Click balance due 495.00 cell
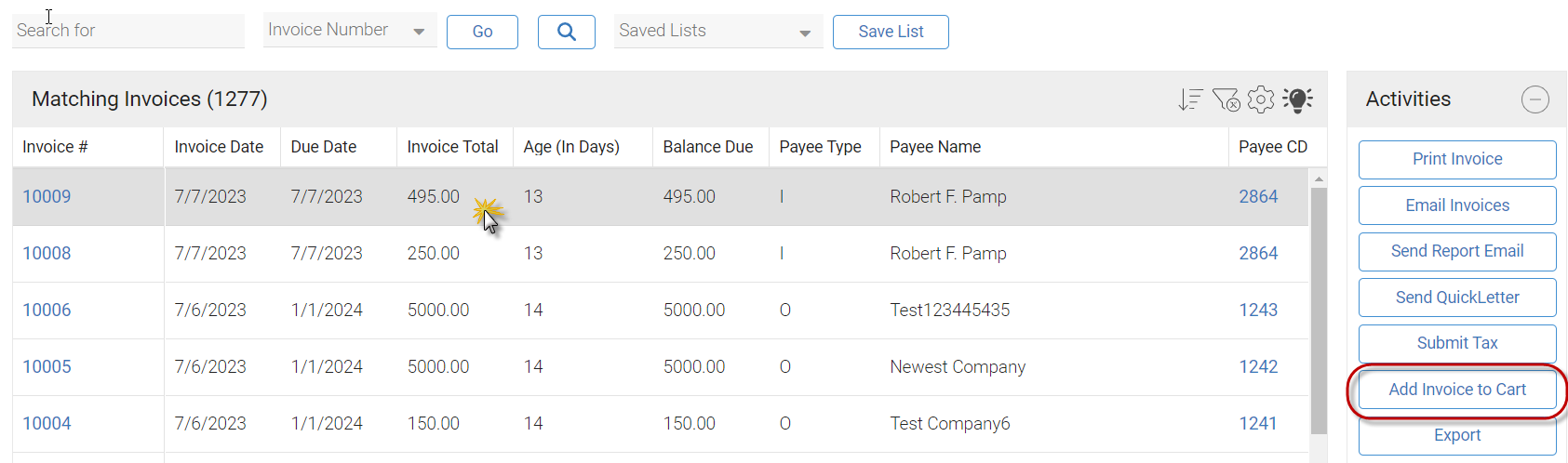The height and width of the screenshot is (463, 1568). click(690, 196)
